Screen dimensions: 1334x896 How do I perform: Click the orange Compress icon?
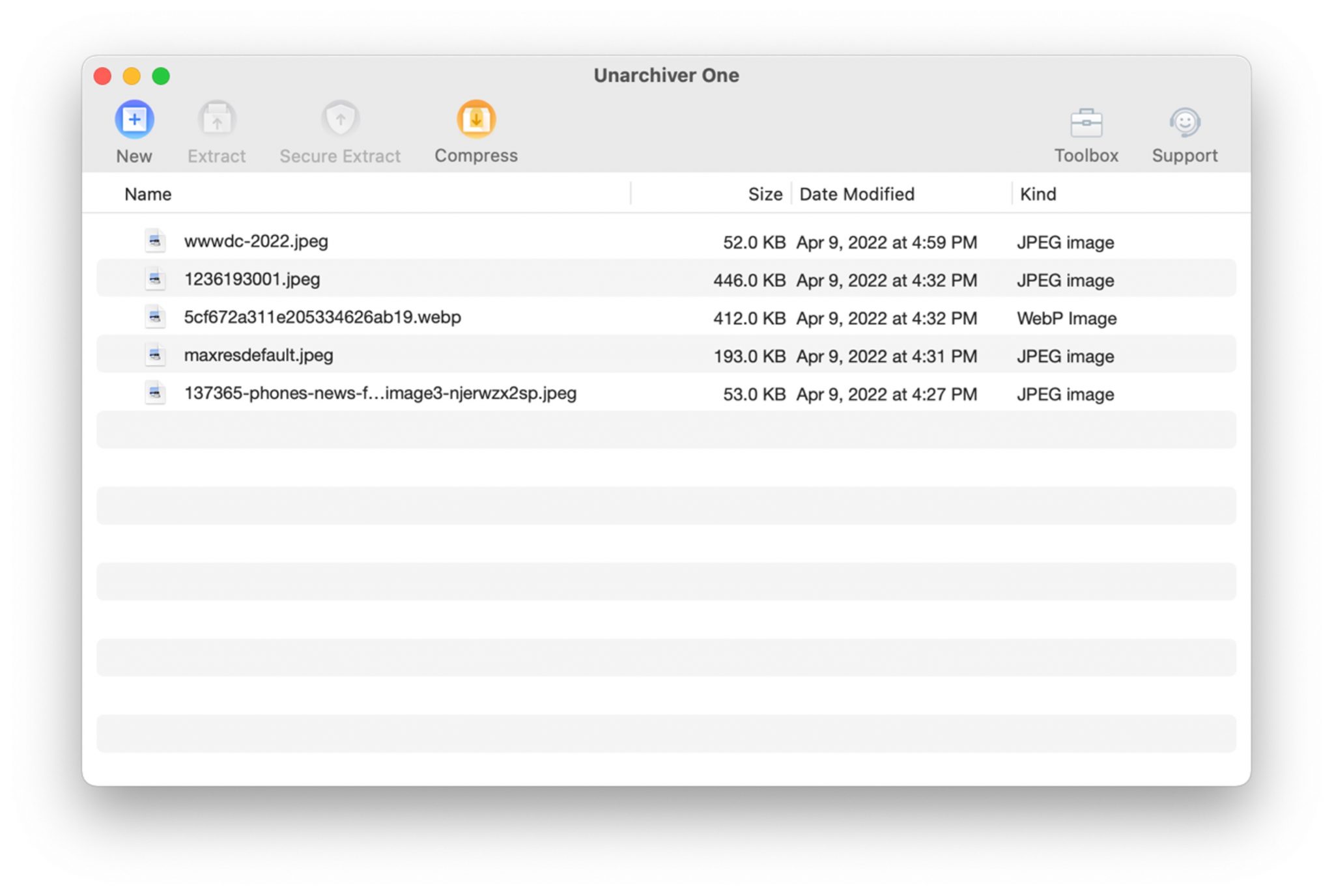tap(476, 120)
